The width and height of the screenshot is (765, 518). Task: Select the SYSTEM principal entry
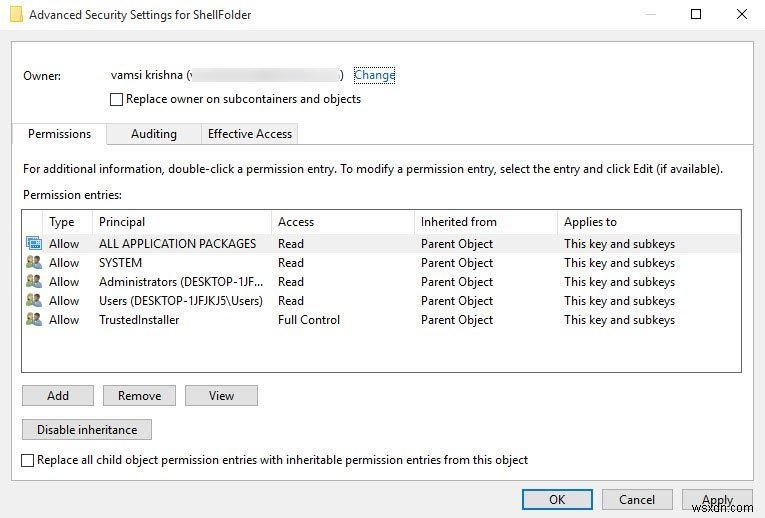tap(121, 262)
